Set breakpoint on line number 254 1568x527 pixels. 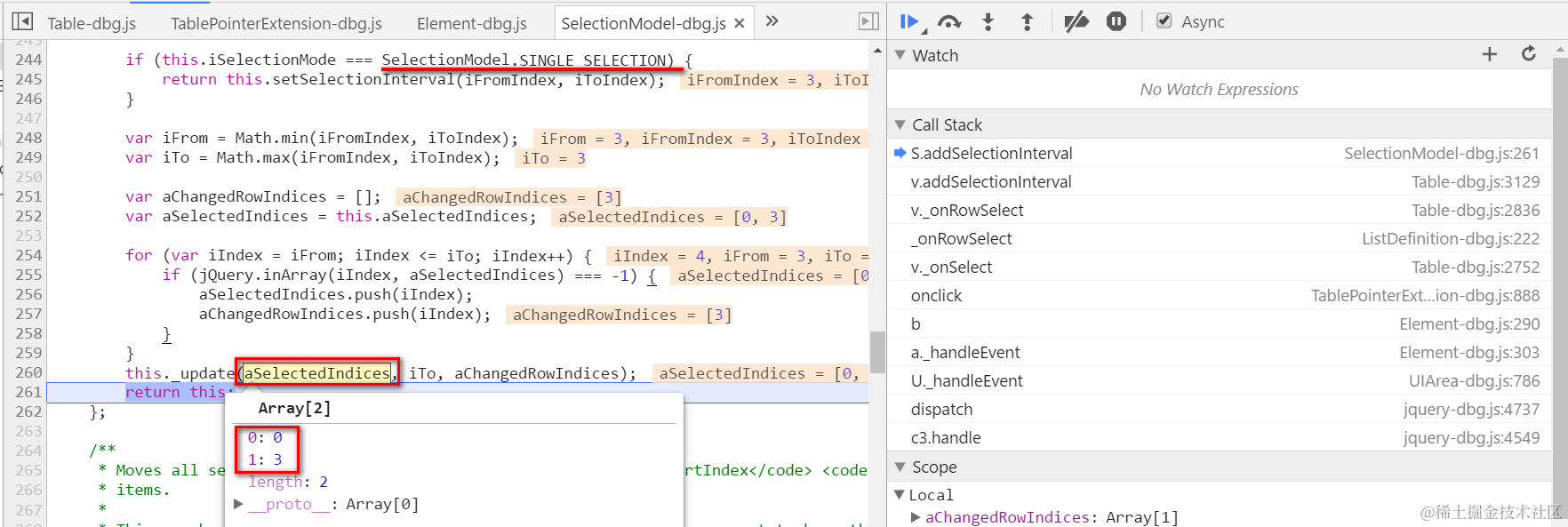(28, 255)
